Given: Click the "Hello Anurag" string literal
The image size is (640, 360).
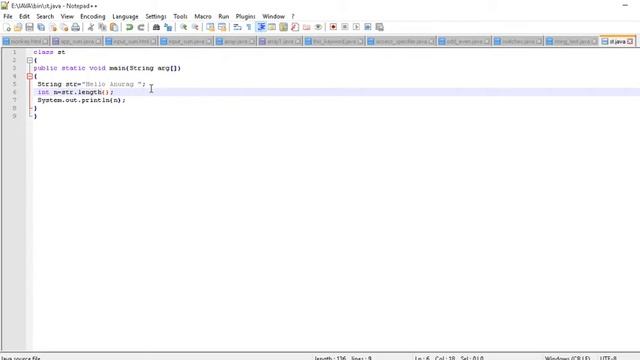Looking at the screenshot, I should click(112, 84).
